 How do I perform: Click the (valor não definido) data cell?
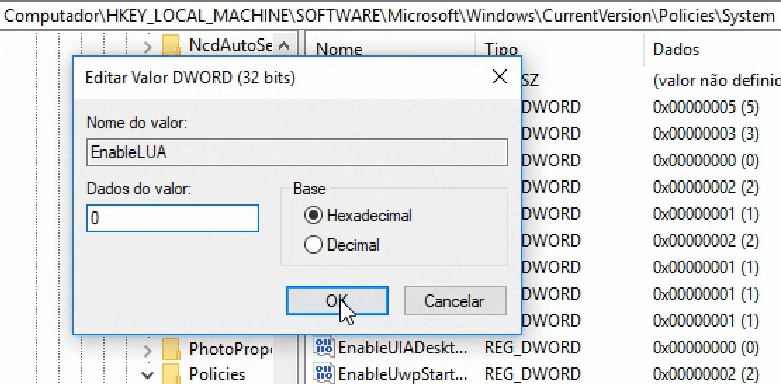[x=716, y=80]
